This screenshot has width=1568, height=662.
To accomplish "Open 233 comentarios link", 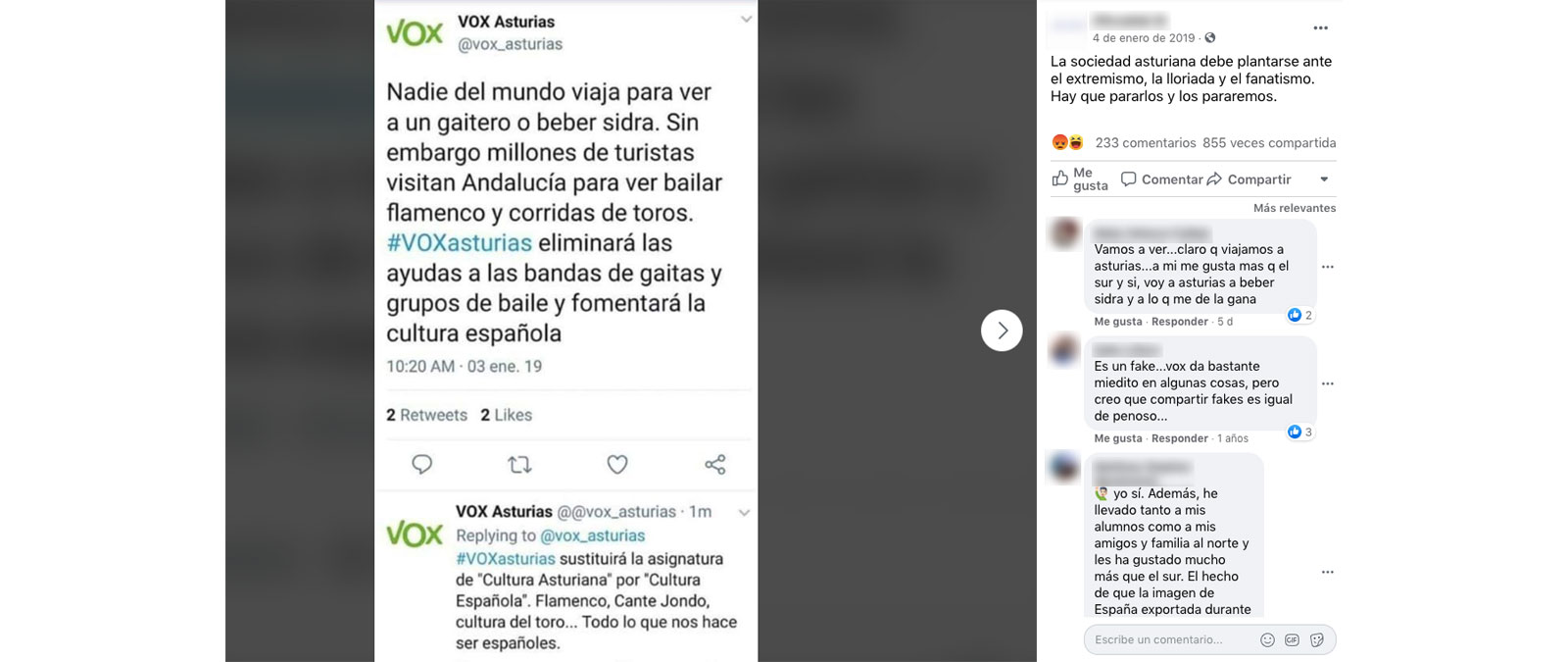I will pyautogui.click(x=1146, y=143).
